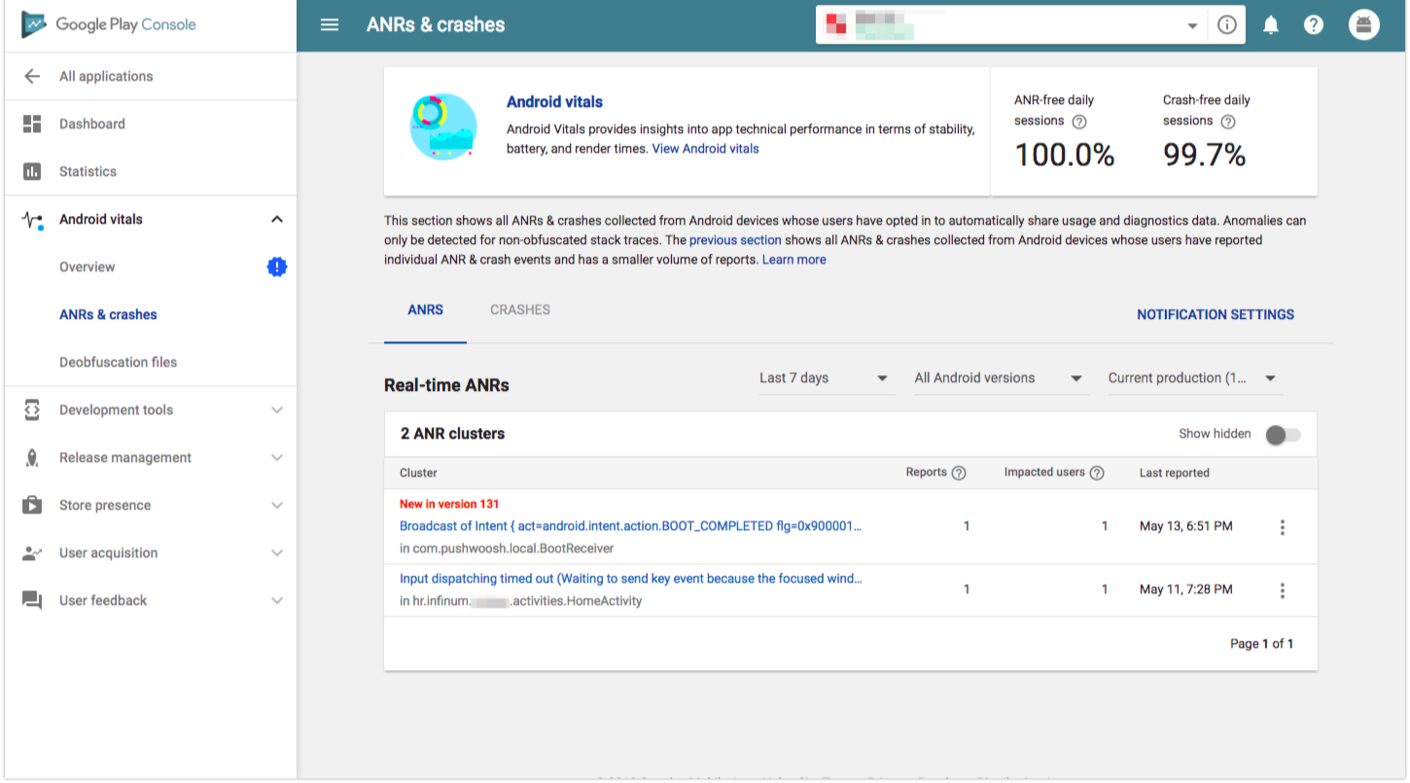
Task: Click the NOTIFICATION SETTINGS button
Action: pos(1215,314)
